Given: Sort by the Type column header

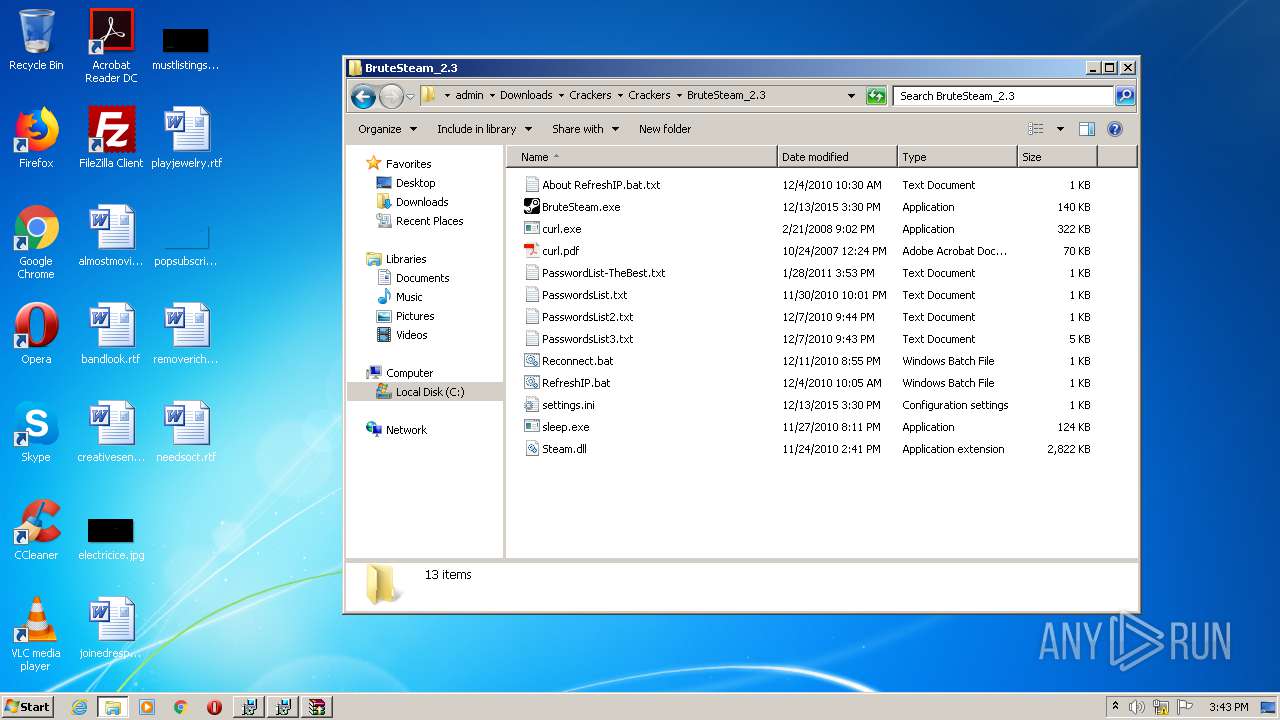Looking at the screenshot, I should pos(957,157).
